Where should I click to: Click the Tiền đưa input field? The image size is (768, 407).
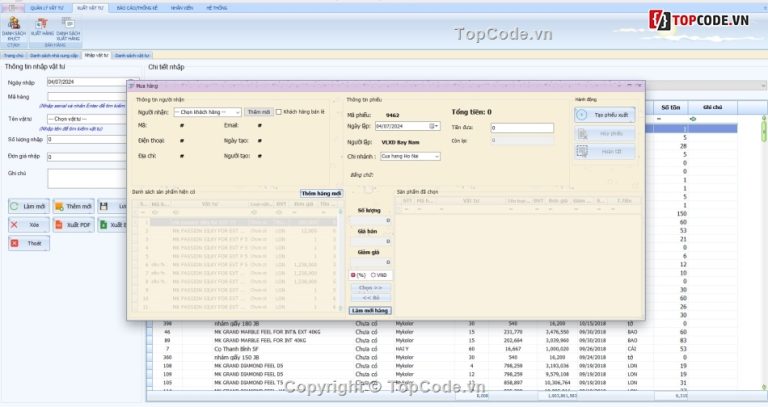click(522, 127)
